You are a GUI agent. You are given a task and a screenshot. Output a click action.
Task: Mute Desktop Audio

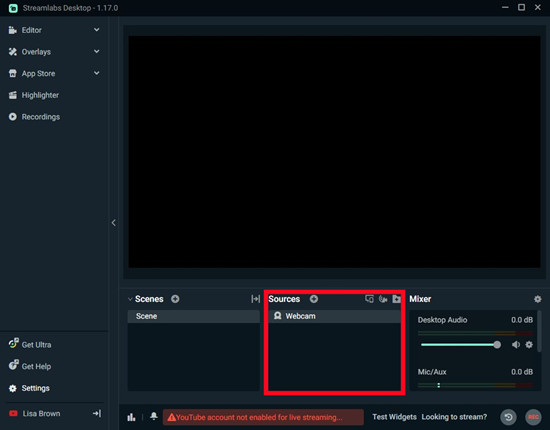pos(516,345)
